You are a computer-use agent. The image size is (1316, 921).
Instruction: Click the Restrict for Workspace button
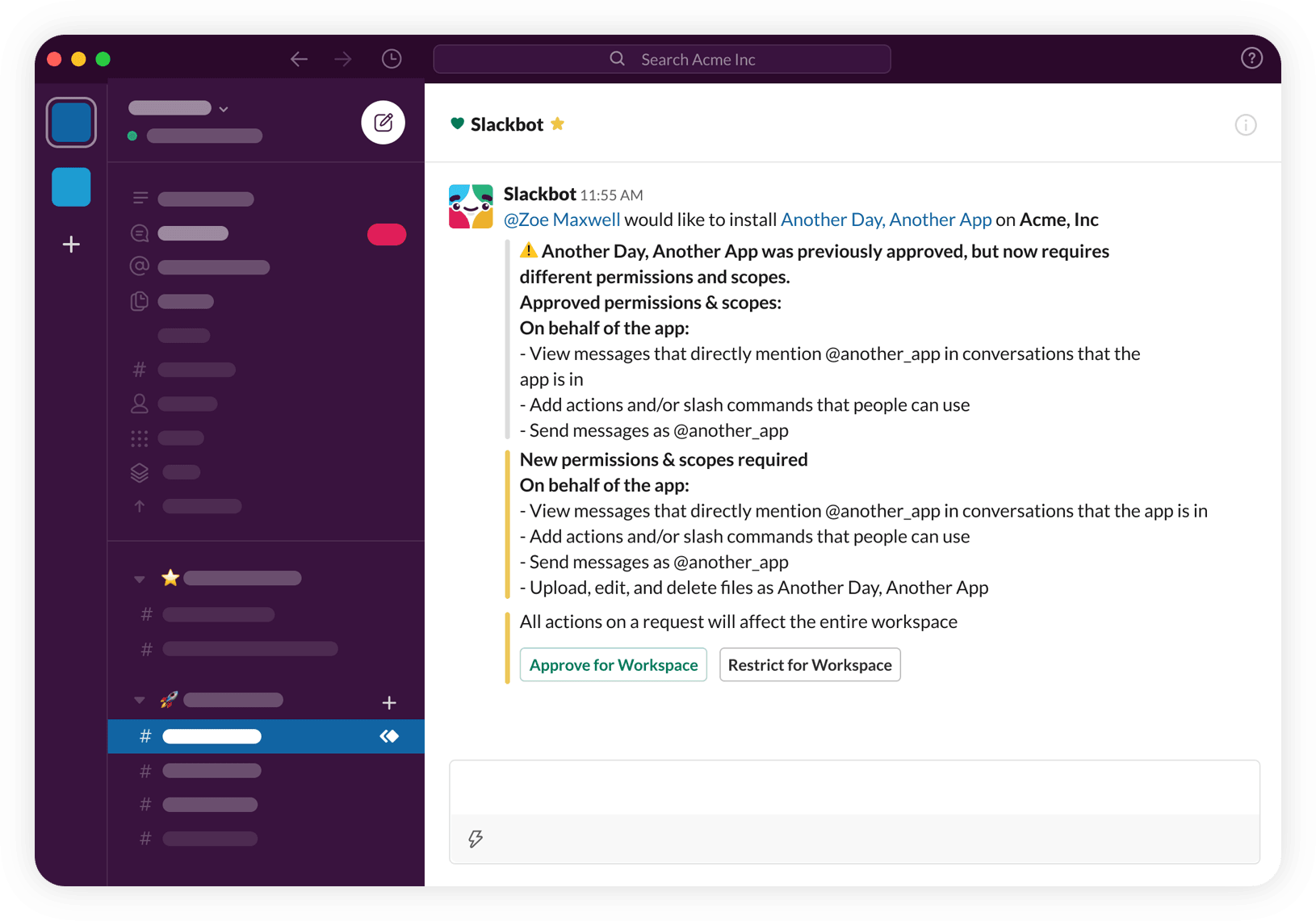pyautogui.click(x=809, y=664)
